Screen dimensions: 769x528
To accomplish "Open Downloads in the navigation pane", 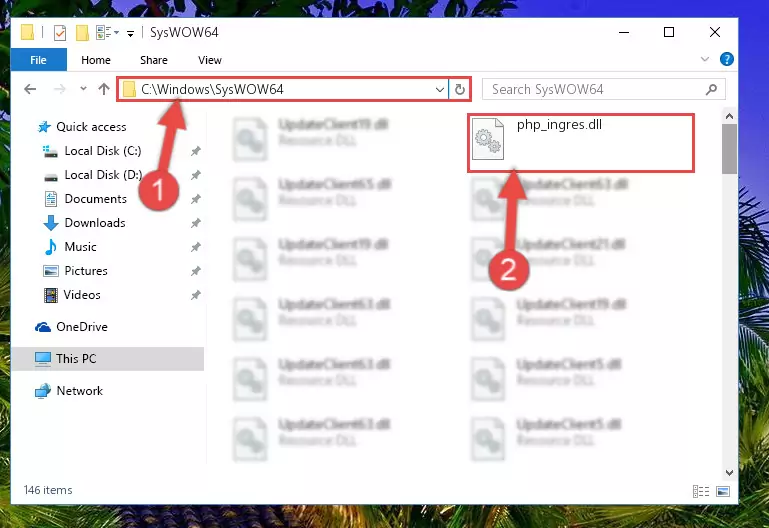I will (x=95, y=223).
